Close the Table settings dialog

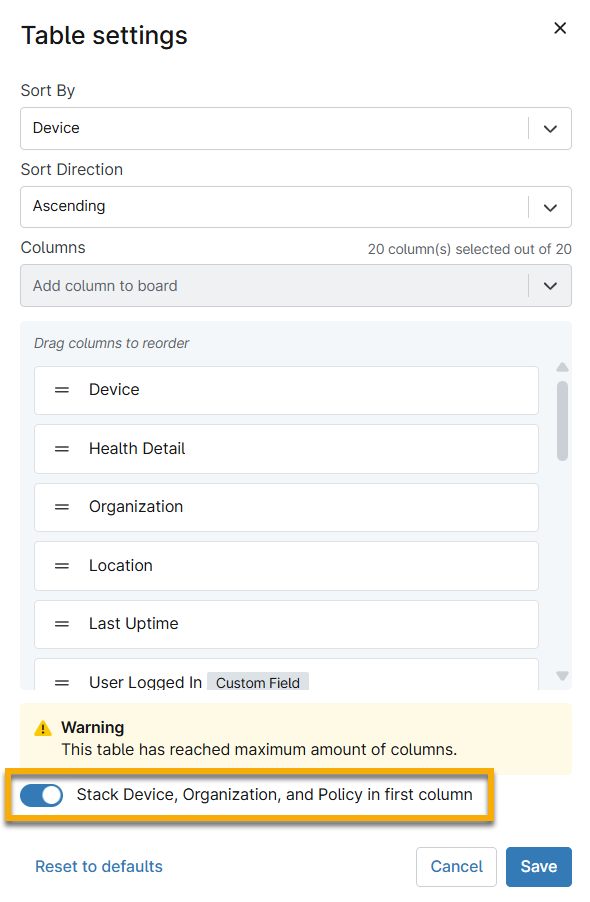[x=560, y=28]
